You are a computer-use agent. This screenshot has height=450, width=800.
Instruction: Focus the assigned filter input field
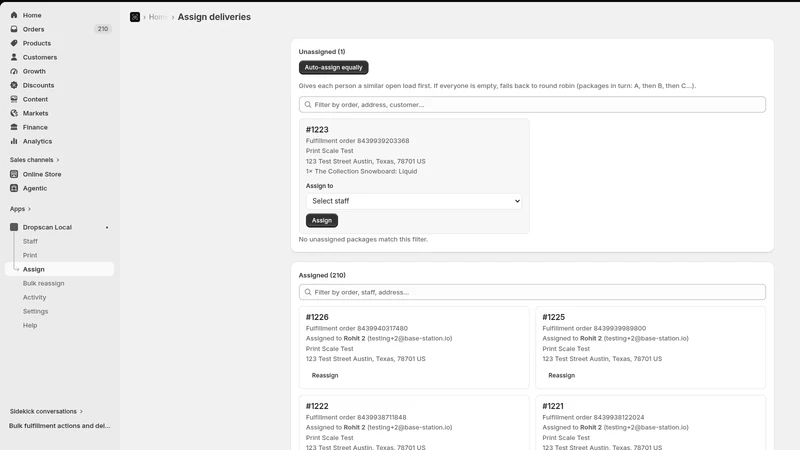(532, 292)
